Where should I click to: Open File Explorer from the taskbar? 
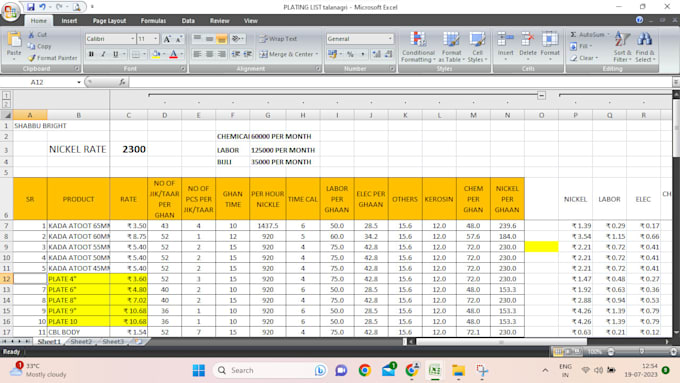tap(458, 370)
